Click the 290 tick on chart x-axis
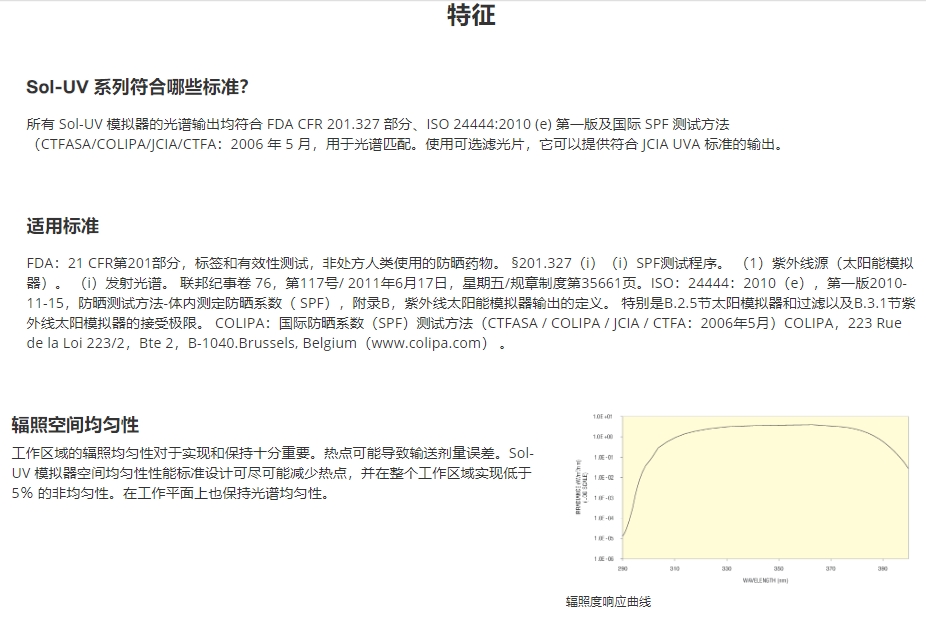926x617 pixels. click(622, 568)
